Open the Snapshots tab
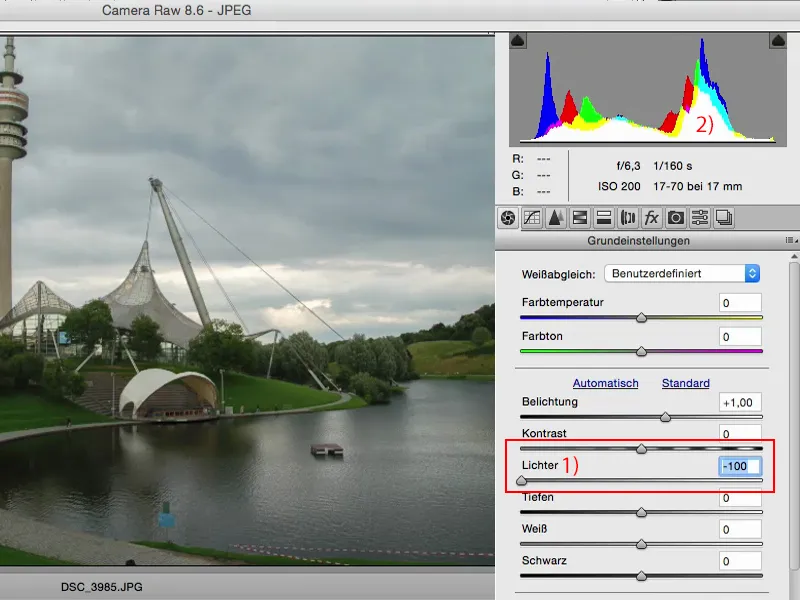Image resolution: width=800 pixels, height=600 pixels. coord(723,218)
